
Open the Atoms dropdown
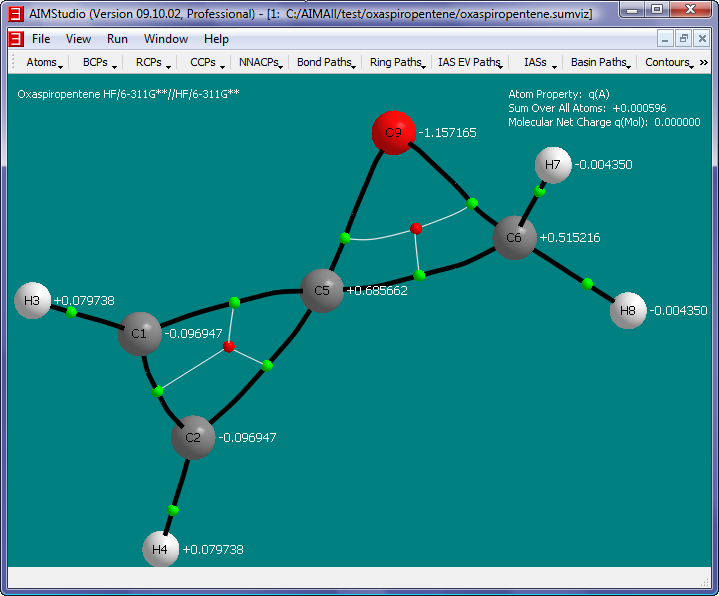pyautogui.click(x=44, y=62)
